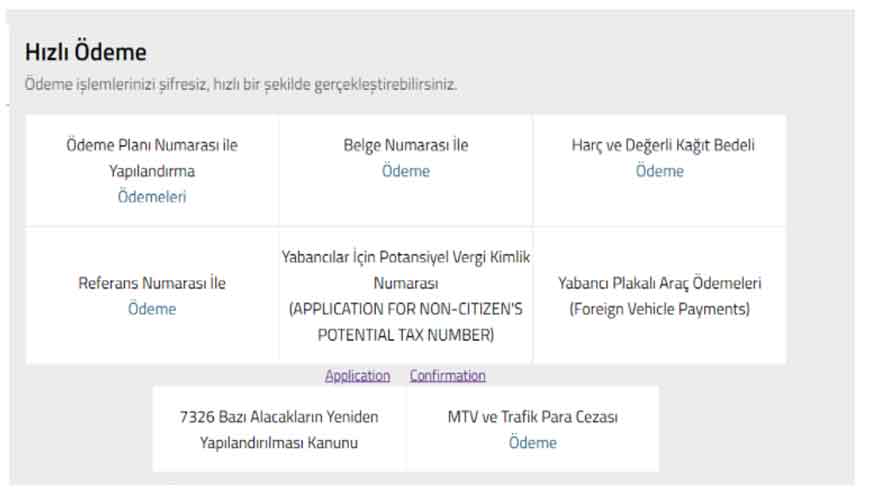Screen dimensions: 880x495
Task: Click Referans Numarası İle title
Action: (152, 283)
